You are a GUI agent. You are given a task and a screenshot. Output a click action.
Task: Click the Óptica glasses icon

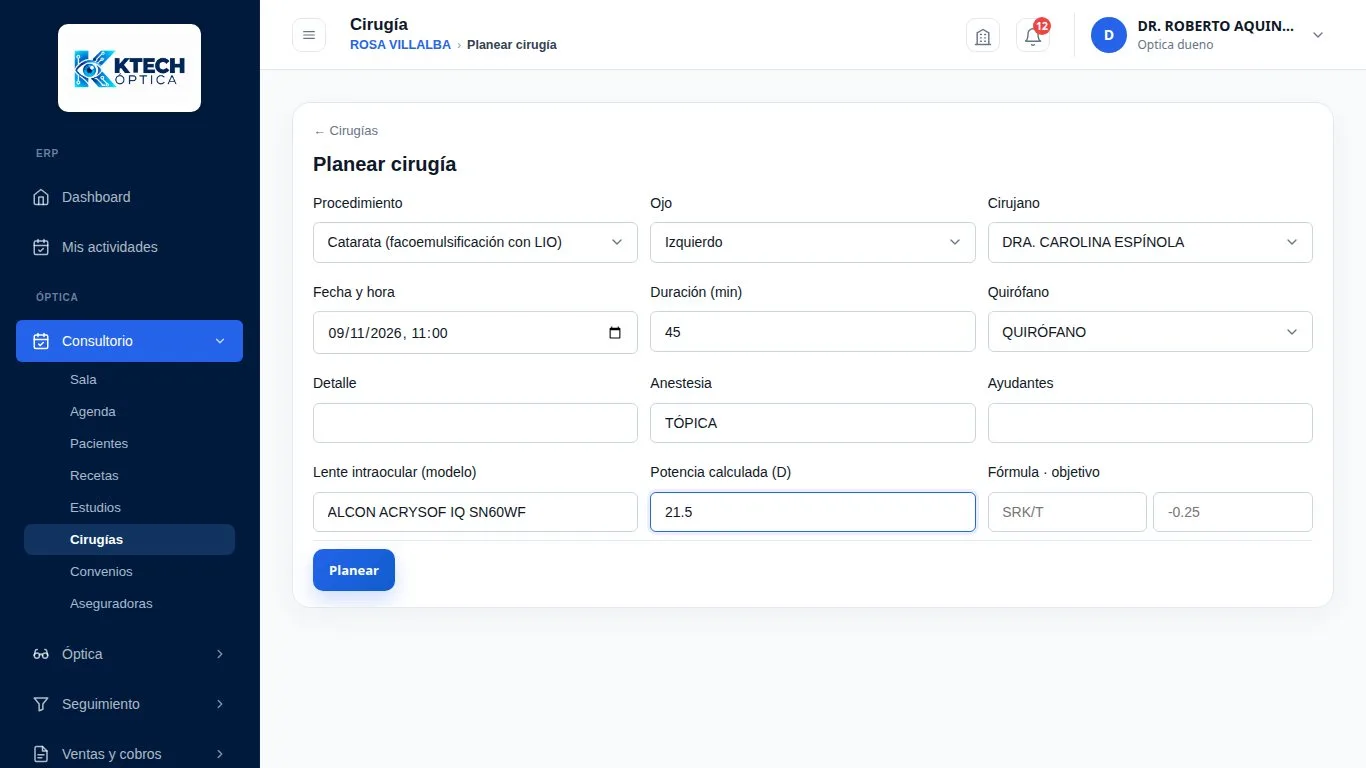41,654
